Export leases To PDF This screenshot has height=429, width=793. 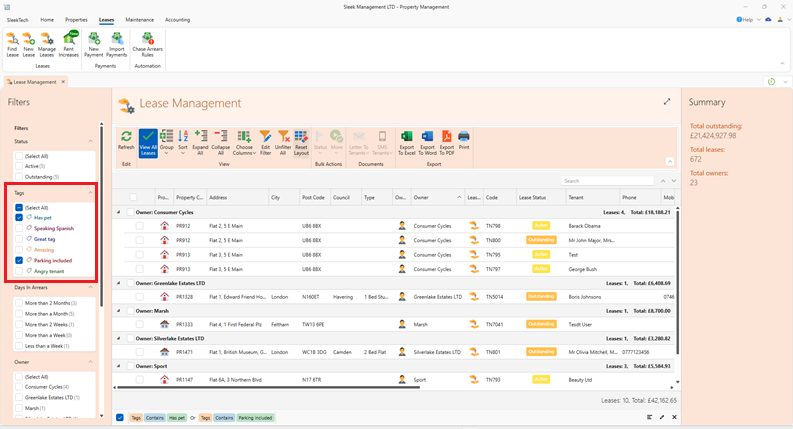coord(447,143)
